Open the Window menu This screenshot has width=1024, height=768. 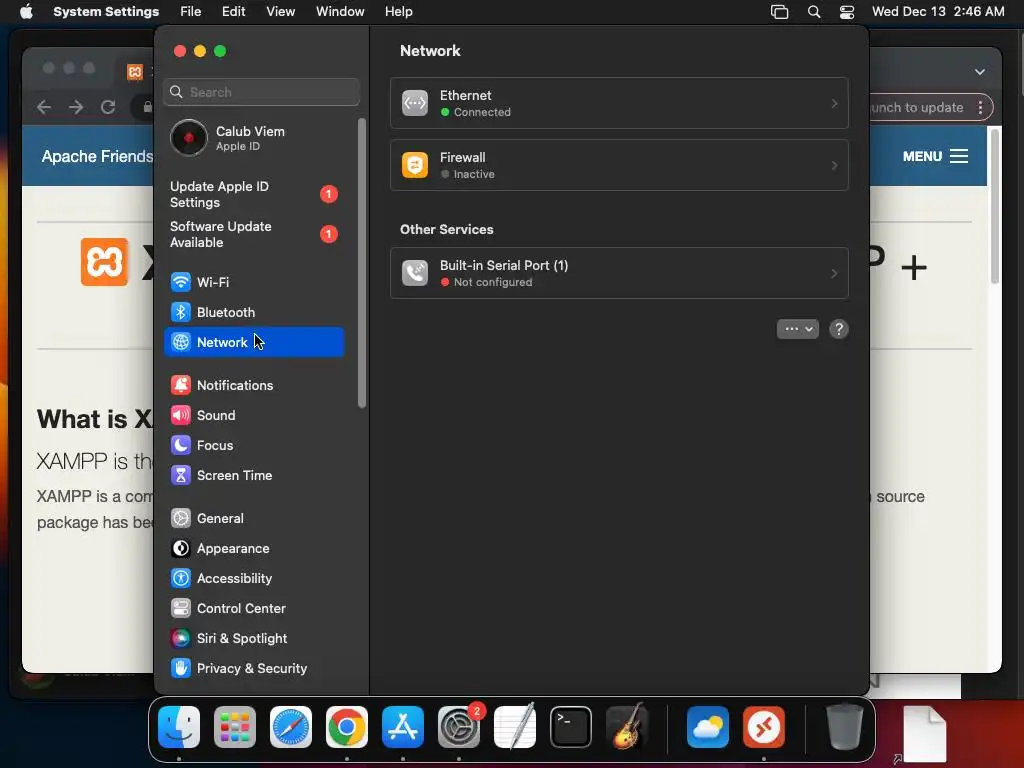(x=340, y=11)
